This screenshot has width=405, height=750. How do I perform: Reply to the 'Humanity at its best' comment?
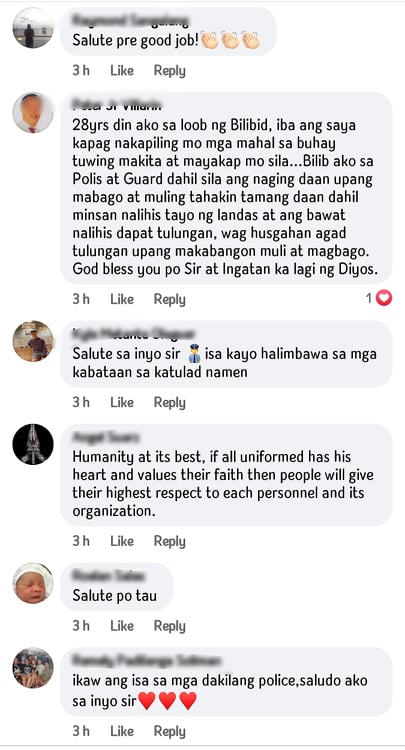click(x=169, y=541)
